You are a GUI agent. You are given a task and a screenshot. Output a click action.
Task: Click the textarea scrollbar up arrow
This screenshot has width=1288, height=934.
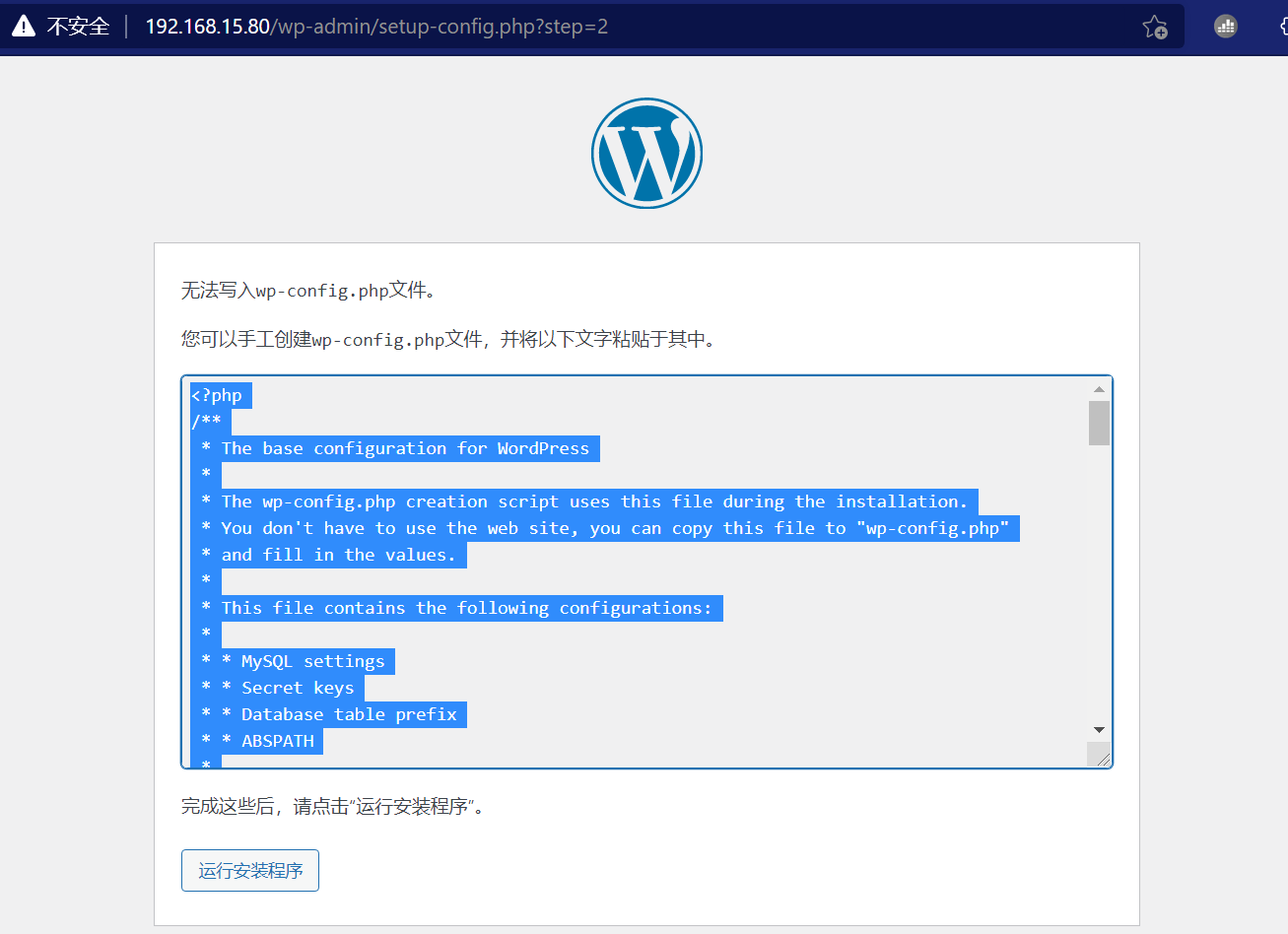[1099, 389]
